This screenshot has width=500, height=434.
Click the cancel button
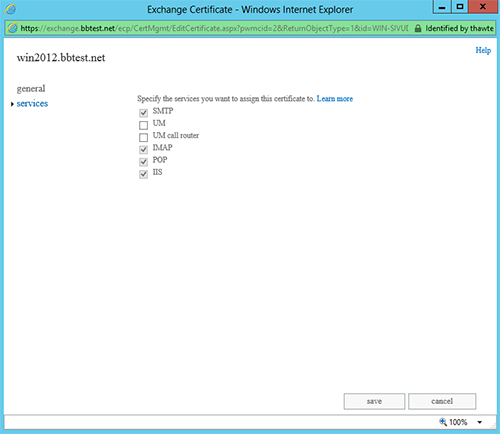coord(442,401)
